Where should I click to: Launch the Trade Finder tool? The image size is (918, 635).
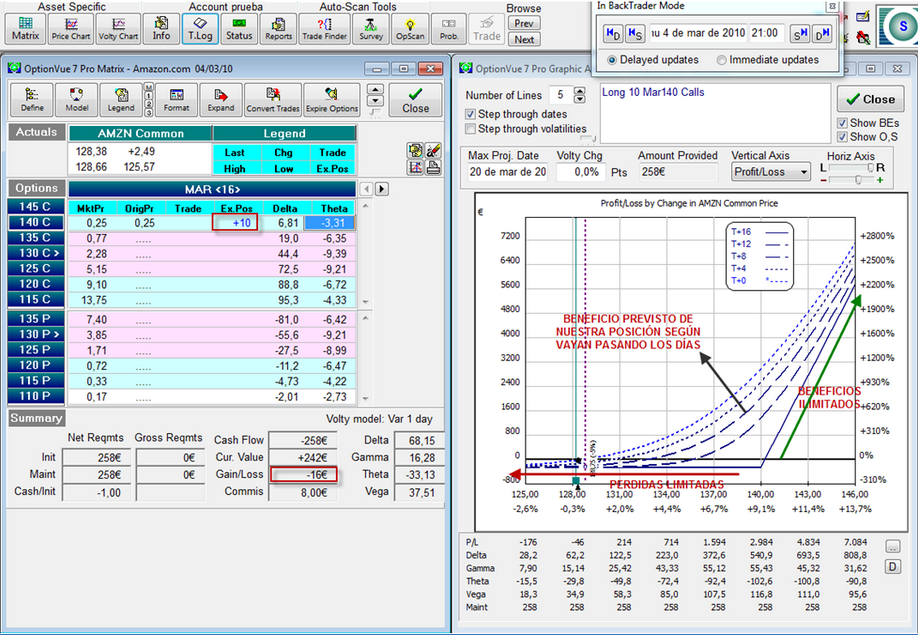click(324, 28)
